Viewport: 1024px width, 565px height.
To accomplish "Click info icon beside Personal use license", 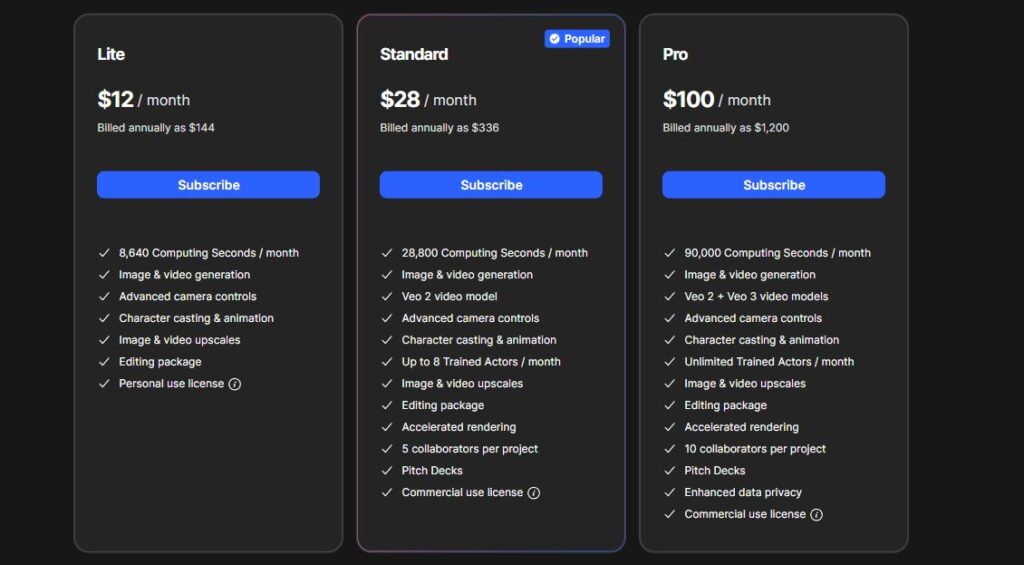I will (x=234, y=384).
